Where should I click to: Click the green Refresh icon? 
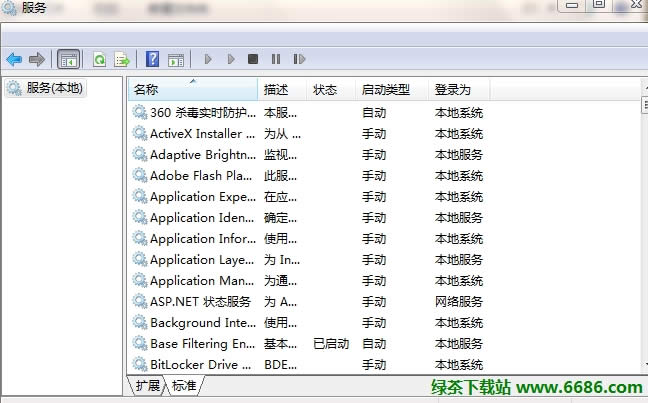(100, 60)
